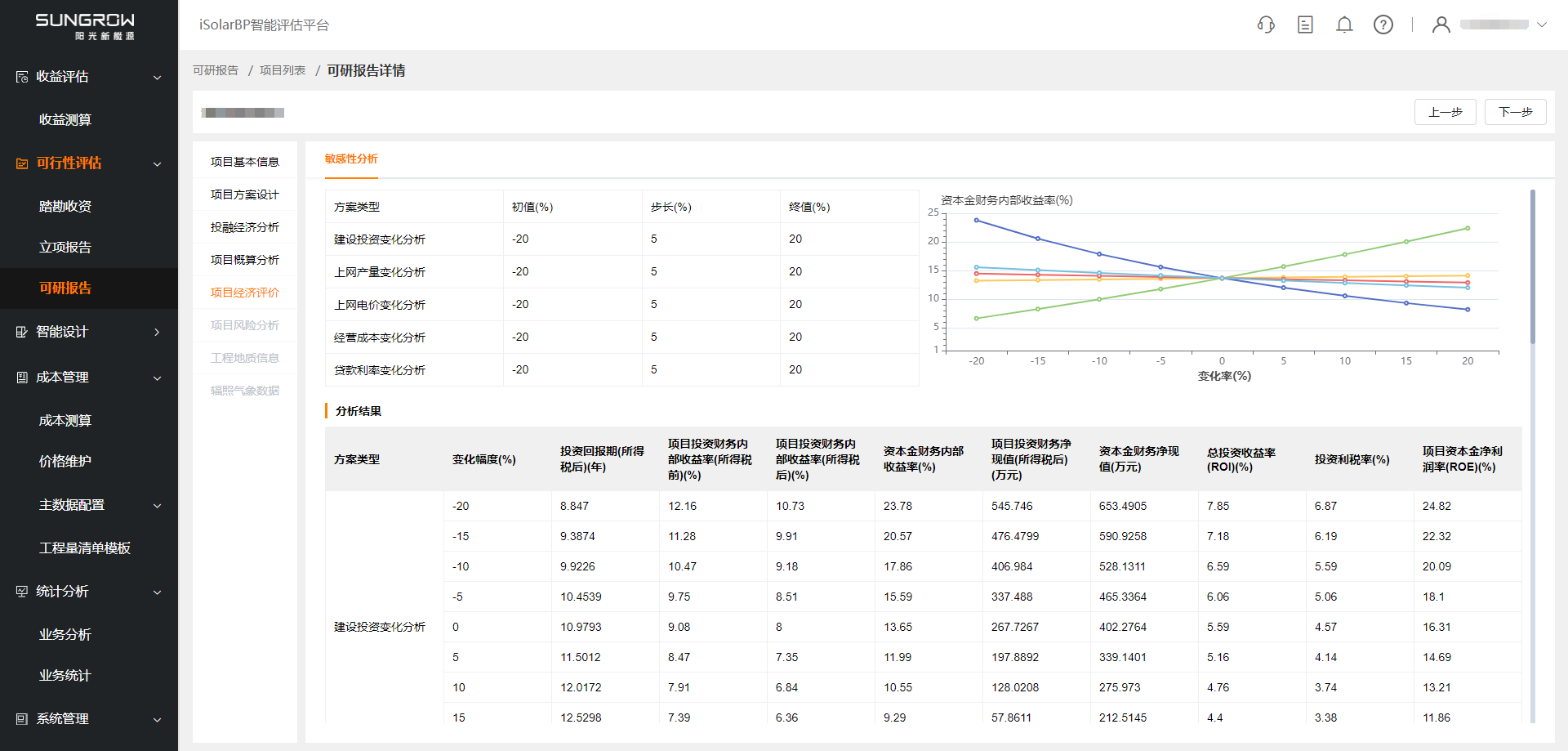The height and width of the screenshot is (751, 1568).
Task: Open 工程量清单模板 in the sidebar
Action: 85,548
